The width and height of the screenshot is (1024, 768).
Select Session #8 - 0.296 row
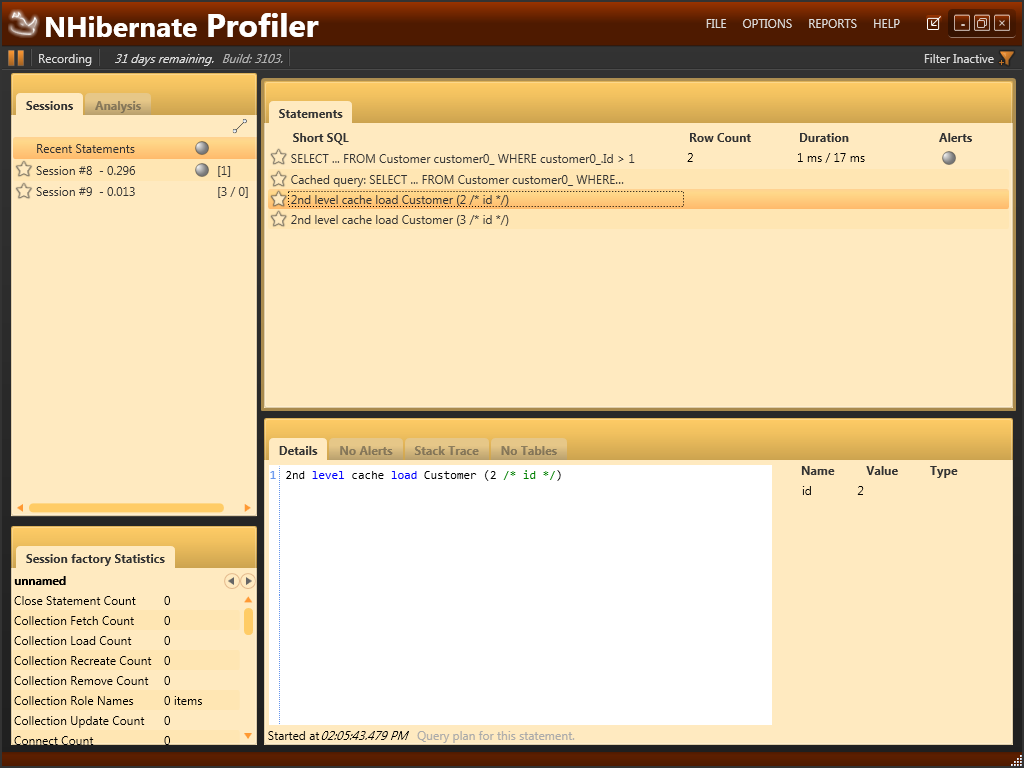click(135, 170)
